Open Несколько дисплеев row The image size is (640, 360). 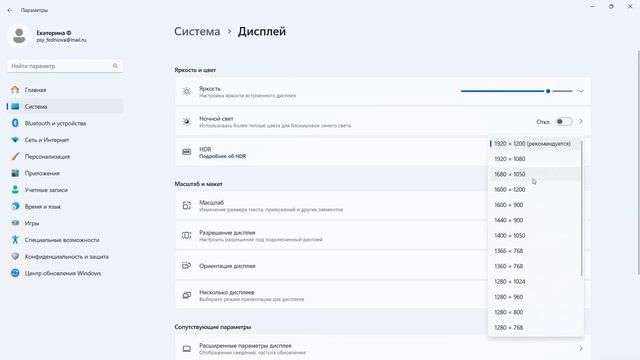331,295
